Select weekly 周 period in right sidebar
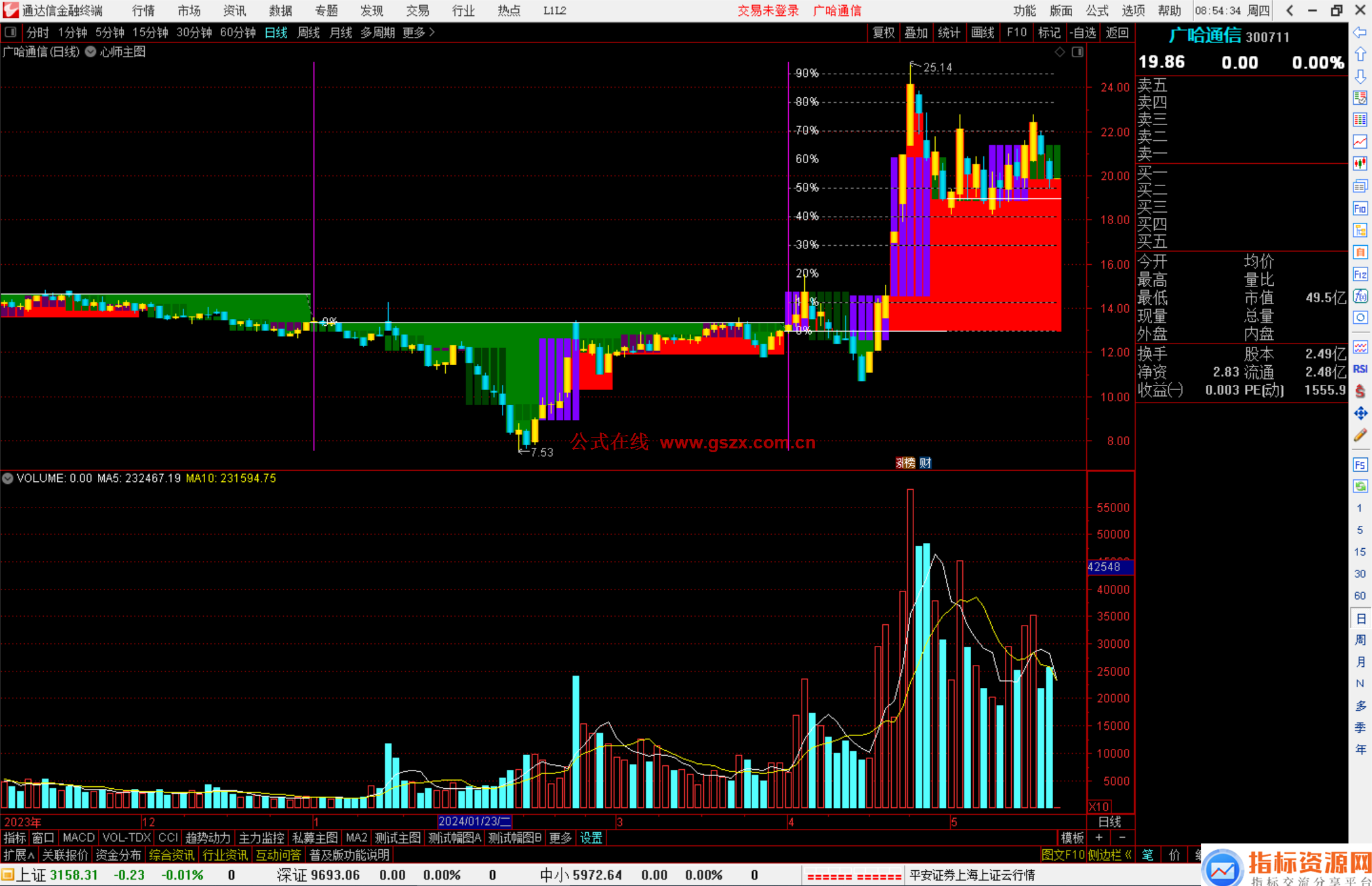The height and width of the screenshot is (886, 1372). (x=1360, y=640)
